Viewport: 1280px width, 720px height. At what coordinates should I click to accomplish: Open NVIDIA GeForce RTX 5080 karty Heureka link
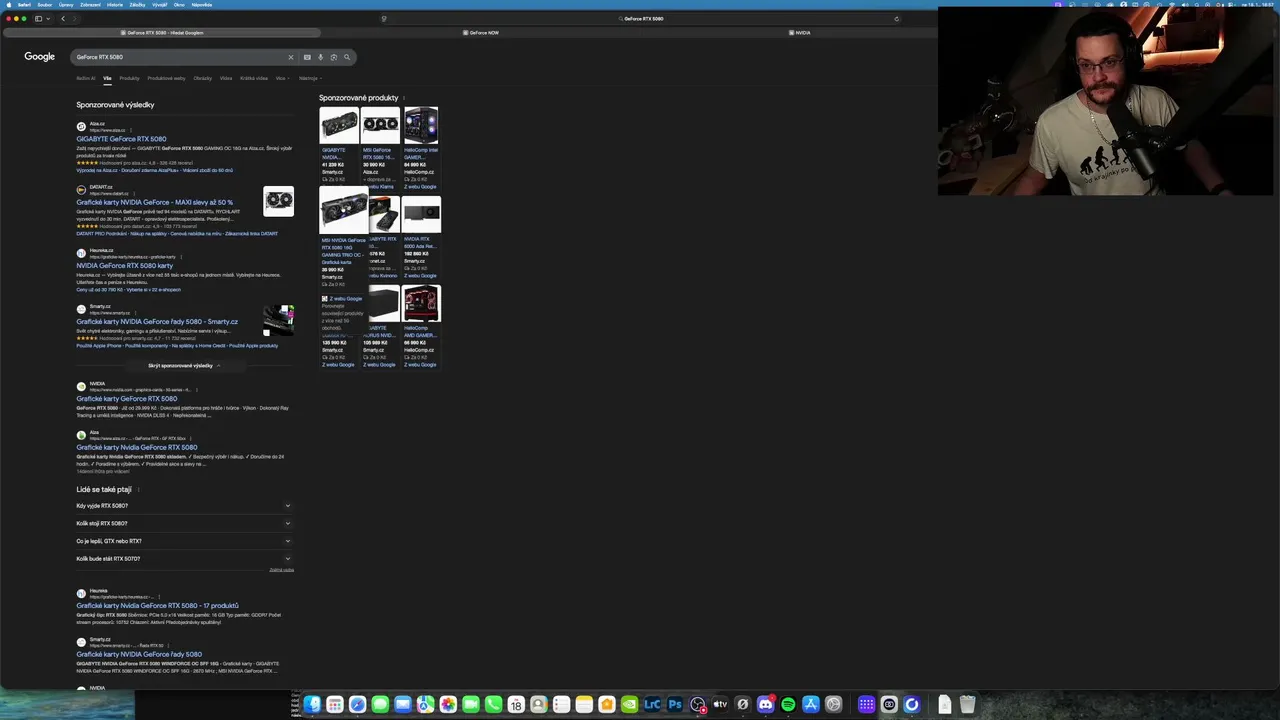tap(124, 266)
